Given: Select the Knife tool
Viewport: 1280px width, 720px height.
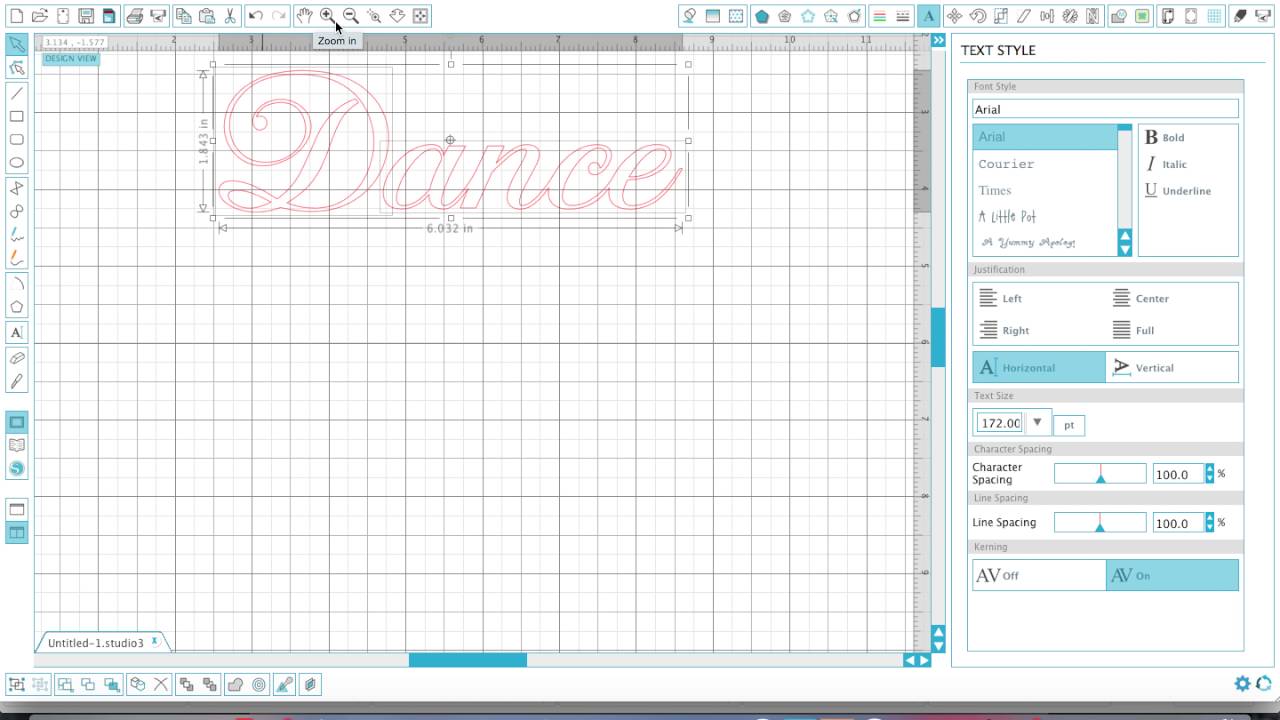Looking at the screenshot, I should (17, 382).
